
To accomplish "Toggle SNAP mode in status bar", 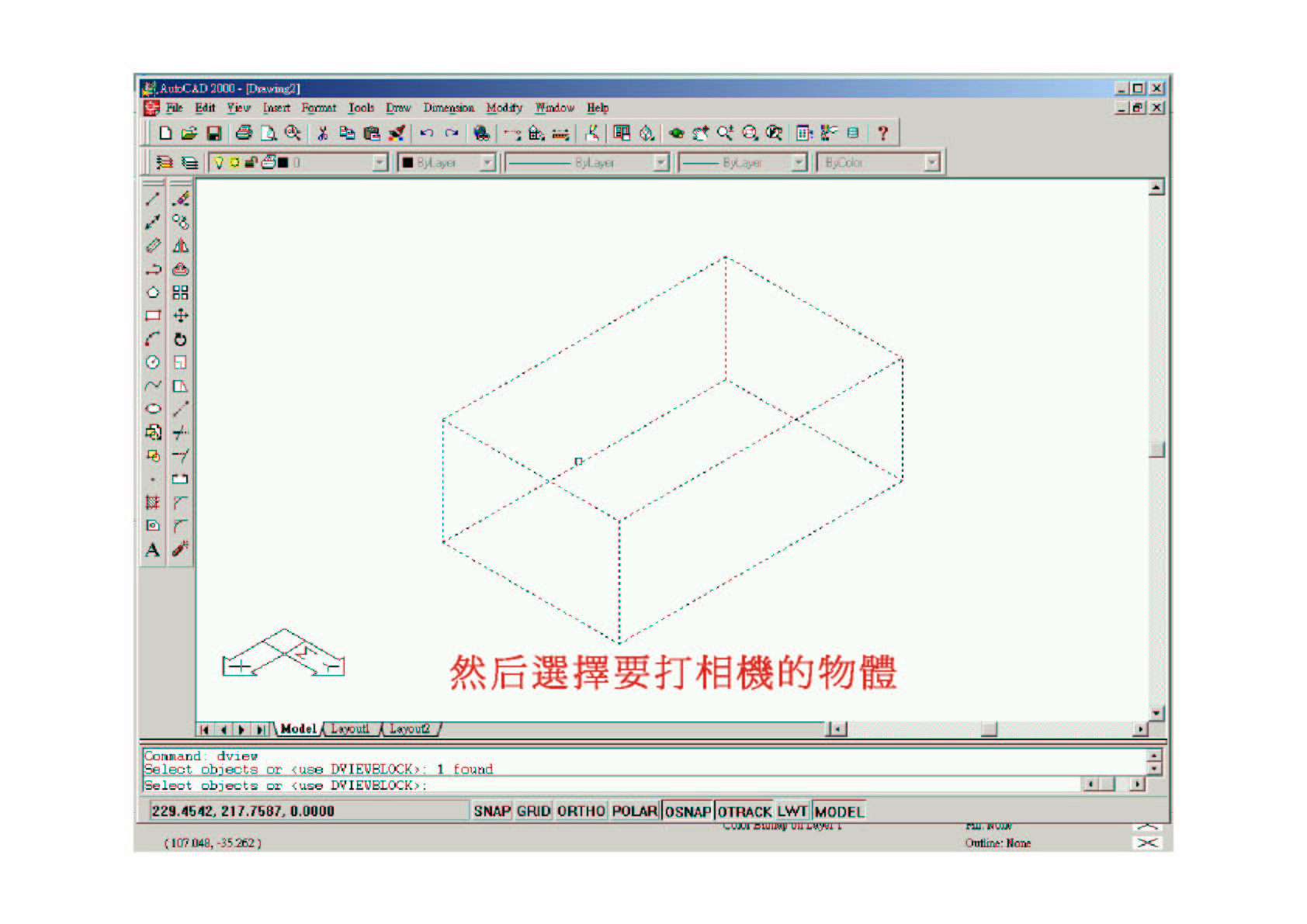I will [492, 811].
